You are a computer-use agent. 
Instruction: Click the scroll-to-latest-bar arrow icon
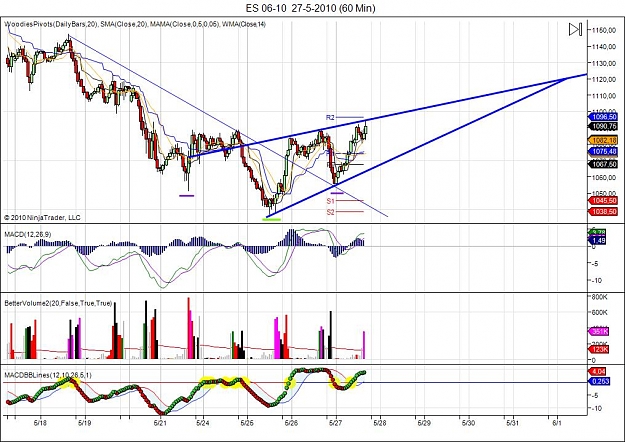575,29
